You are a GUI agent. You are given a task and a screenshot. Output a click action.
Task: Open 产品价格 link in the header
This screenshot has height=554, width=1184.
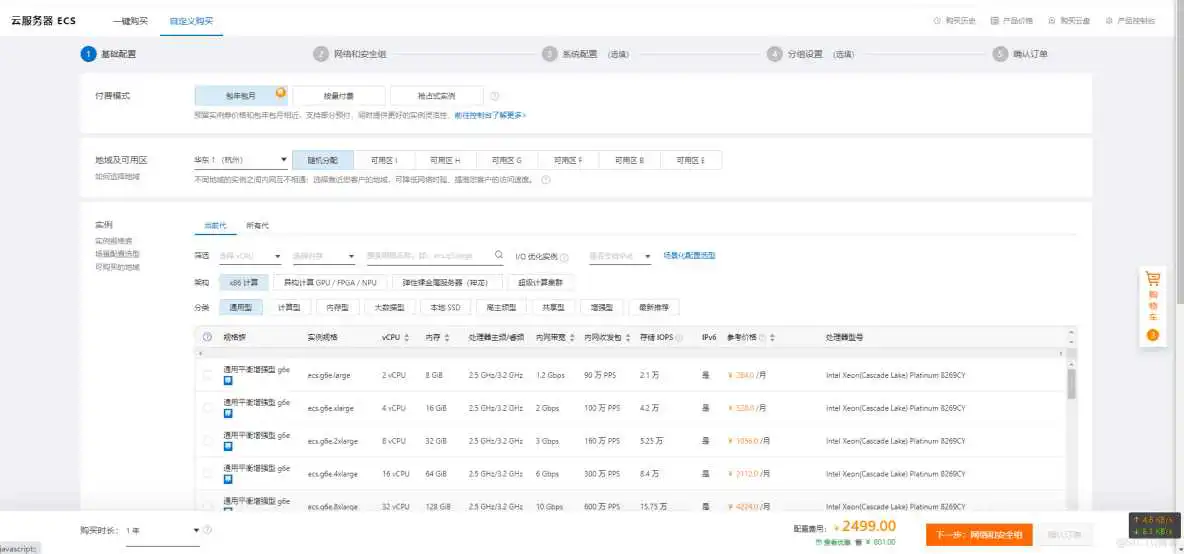(x=1012, y=20)
